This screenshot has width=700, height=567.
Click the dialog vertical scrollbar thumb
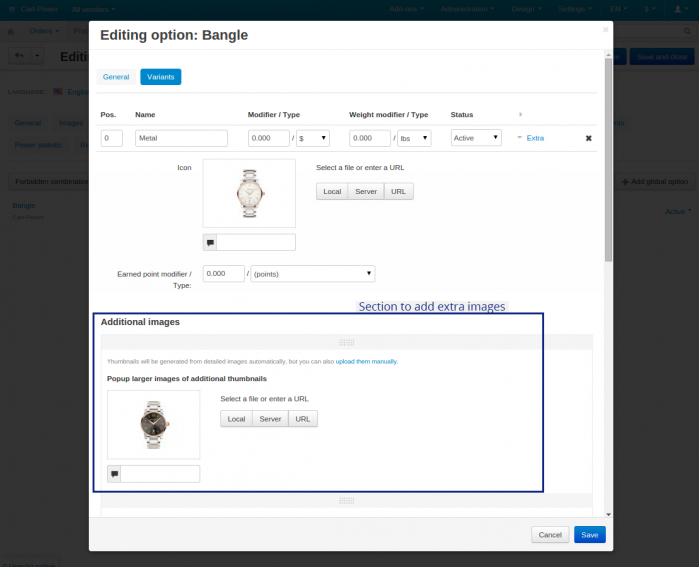[608, 160]
